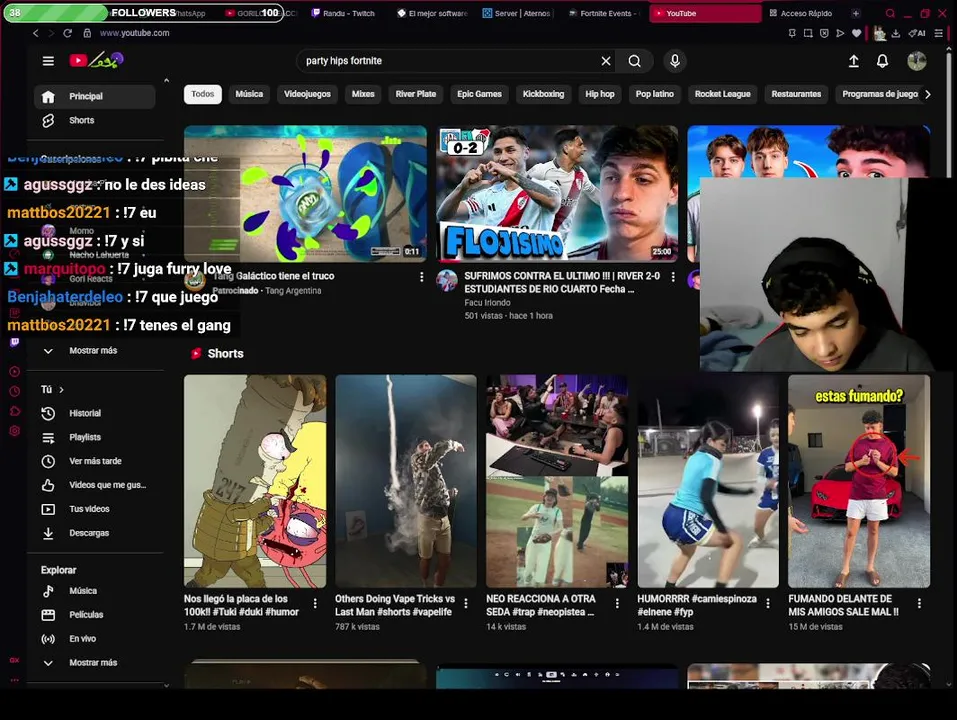The width and height of the screenshot is (957, 720).
Task: Select the River Plate filter chip
Action: click(416, 94)
